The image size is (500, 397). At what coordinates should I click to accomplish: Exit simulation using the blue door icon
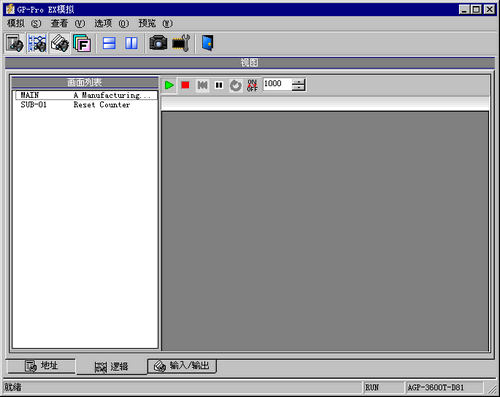[208, 43]
